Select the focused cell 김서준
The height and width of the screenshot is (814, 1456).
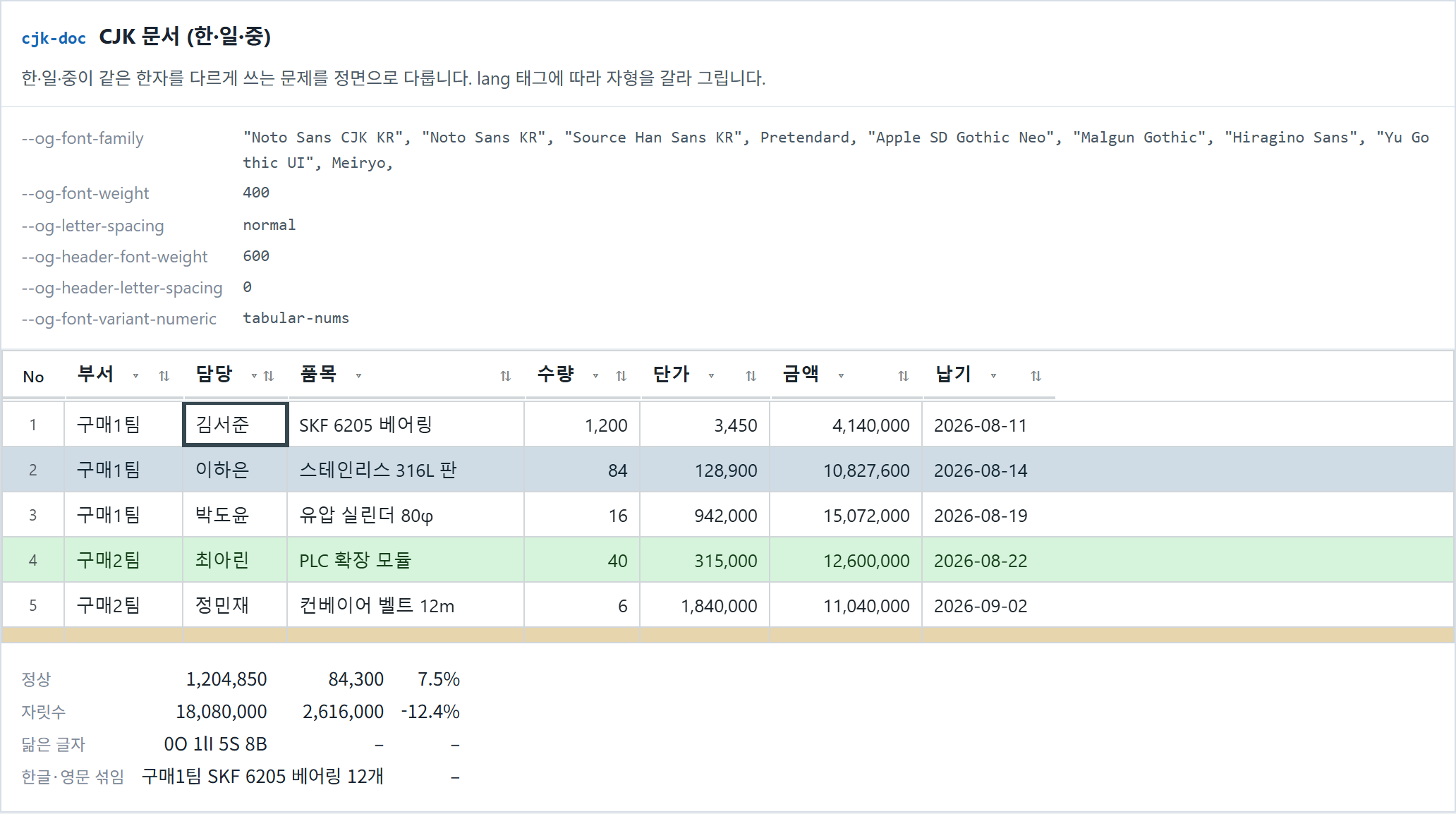pos(236,425)
